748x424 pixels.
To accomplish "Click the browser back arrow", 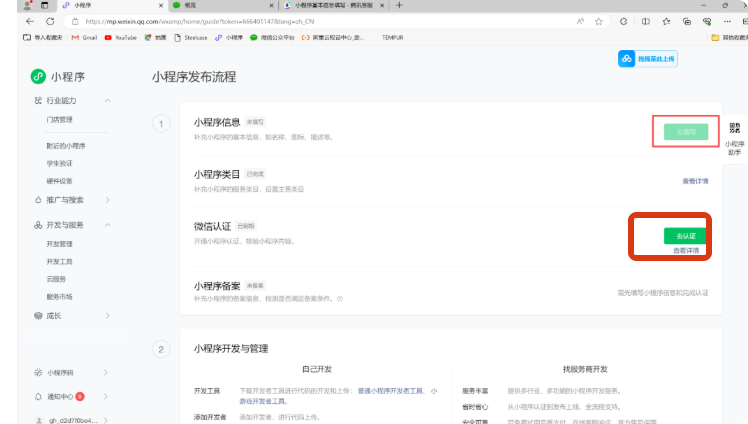I will tap(30, 21).
